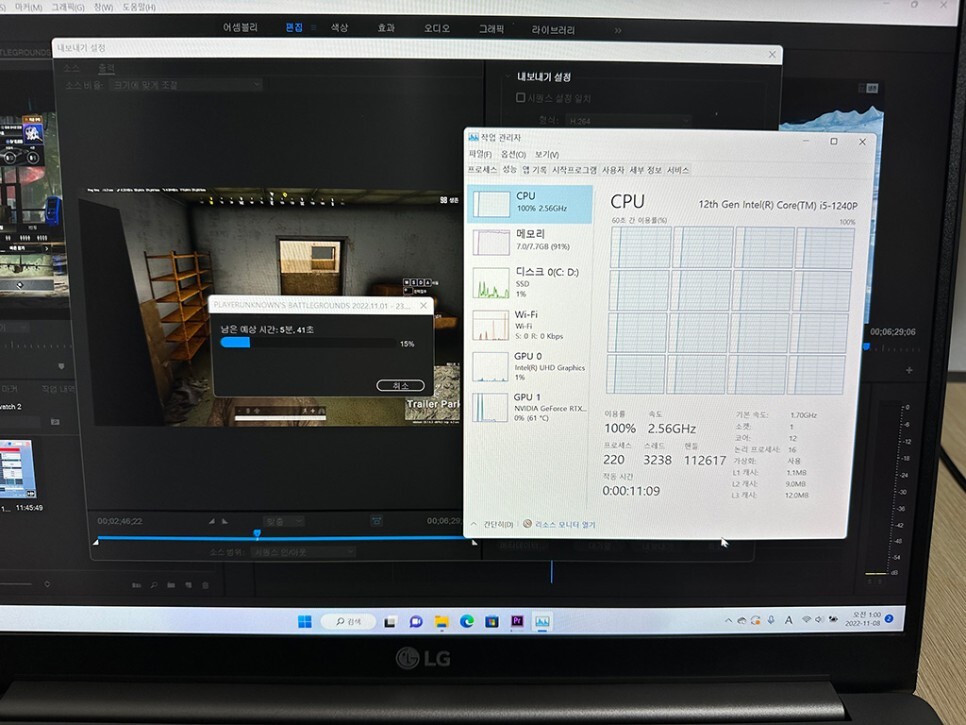Click Task Manager icon on taskbar
The image size is (966, 725).
point(542,621)
